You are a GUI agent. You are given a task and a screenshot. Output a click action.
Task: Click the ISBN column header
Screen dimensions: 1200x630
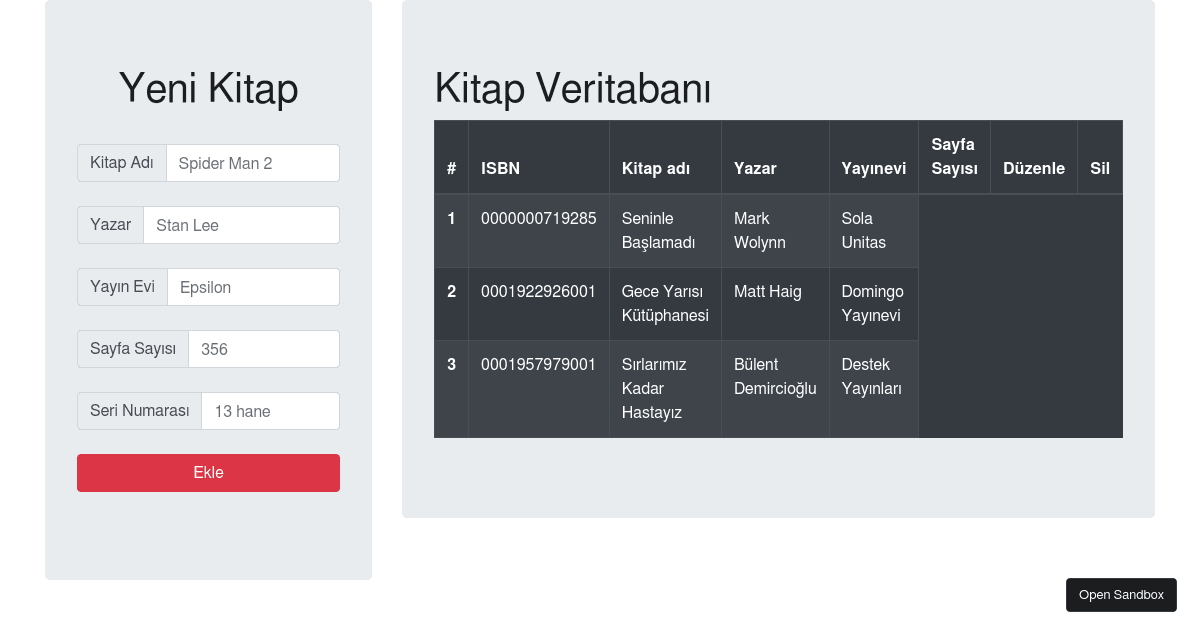pos(500,168)
